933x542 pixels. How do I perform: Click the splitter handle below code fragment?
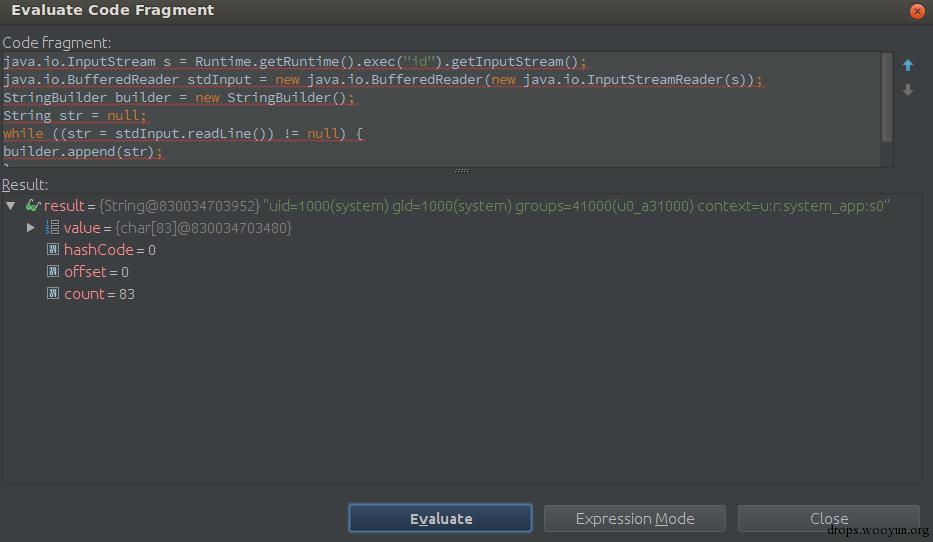(x=461, y=171)
